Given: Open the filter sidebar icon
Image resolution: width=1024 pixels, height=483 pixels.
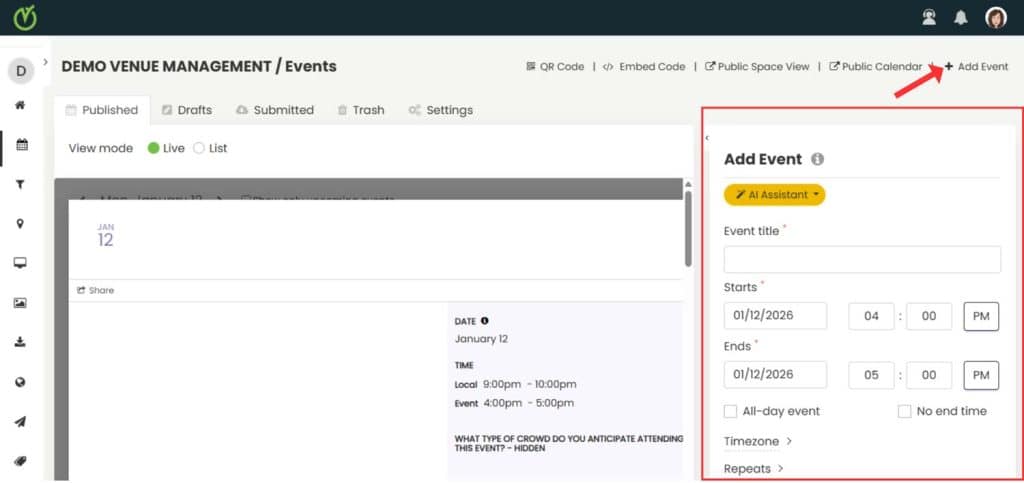Looking at the screenshot, I should pos(20,185).
